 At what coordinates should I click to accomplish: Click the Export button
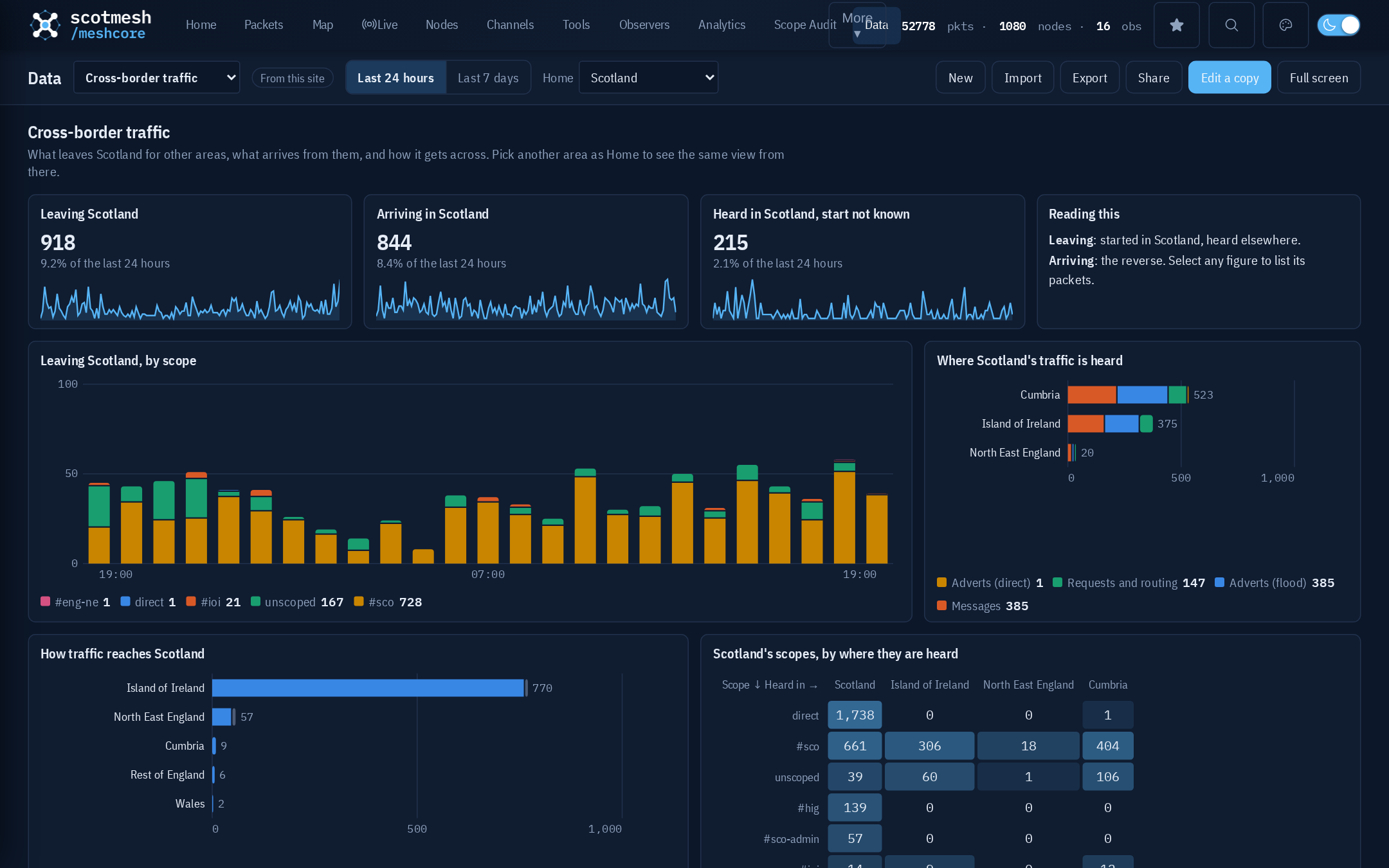pos(1089,78)
